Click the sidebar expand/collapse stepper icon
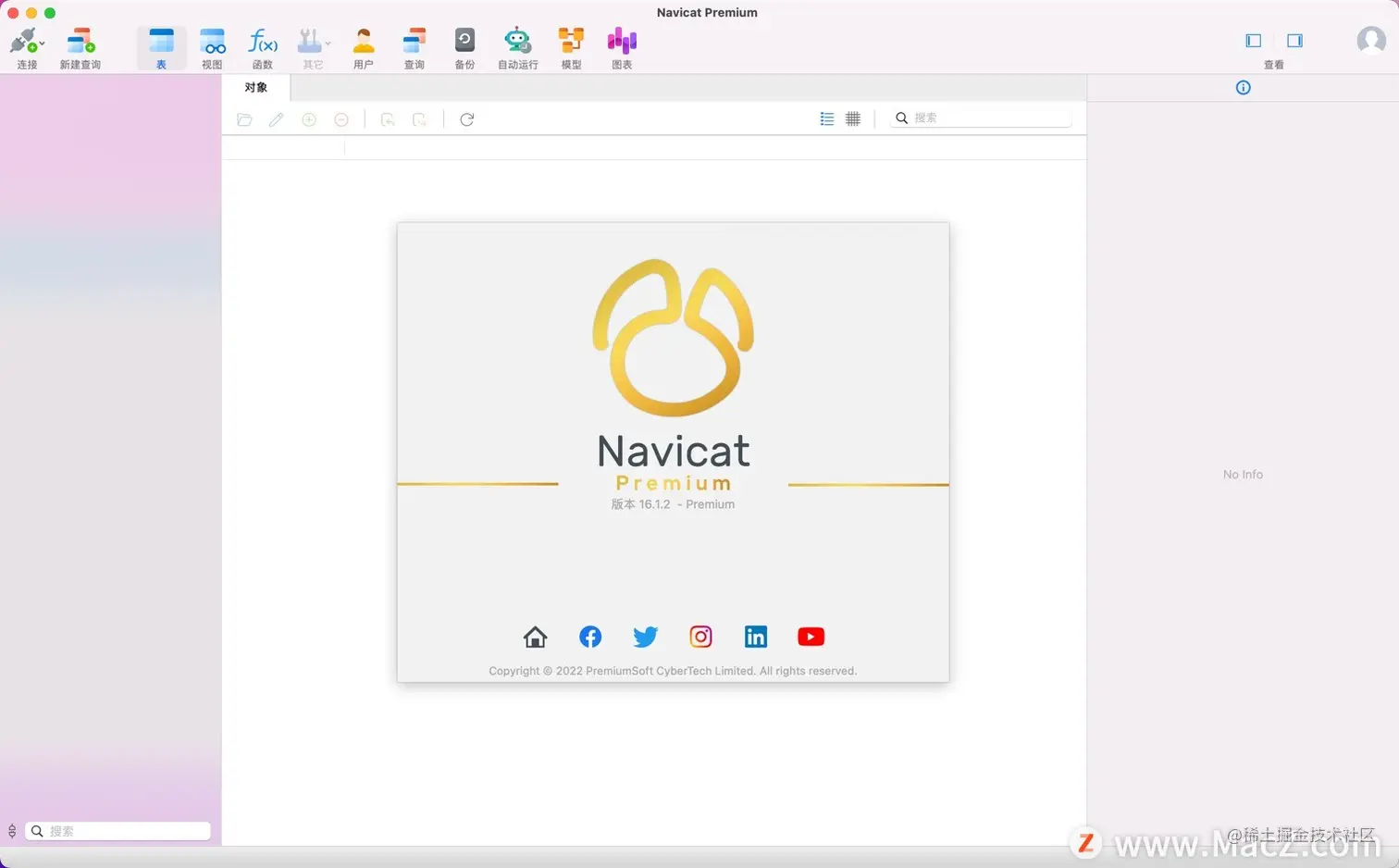The image size is (1399, 868). tap(12, 831)
